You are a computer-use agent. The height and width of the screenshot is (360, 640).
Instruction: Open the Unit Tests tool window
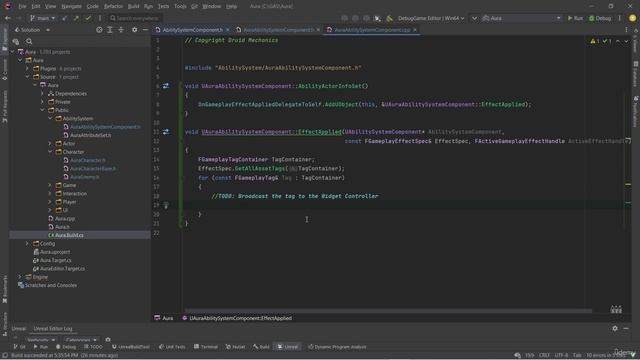click(x=172, y=347)
